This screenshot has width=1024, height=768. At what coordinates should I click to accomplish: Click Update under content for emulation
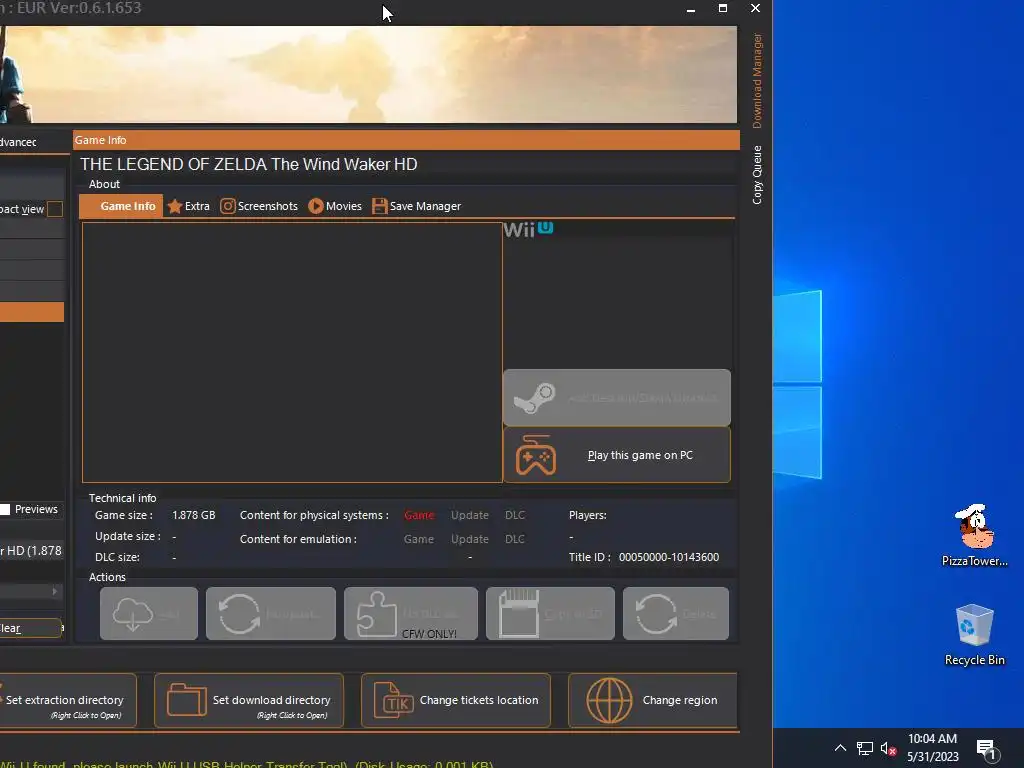[470, 539]
